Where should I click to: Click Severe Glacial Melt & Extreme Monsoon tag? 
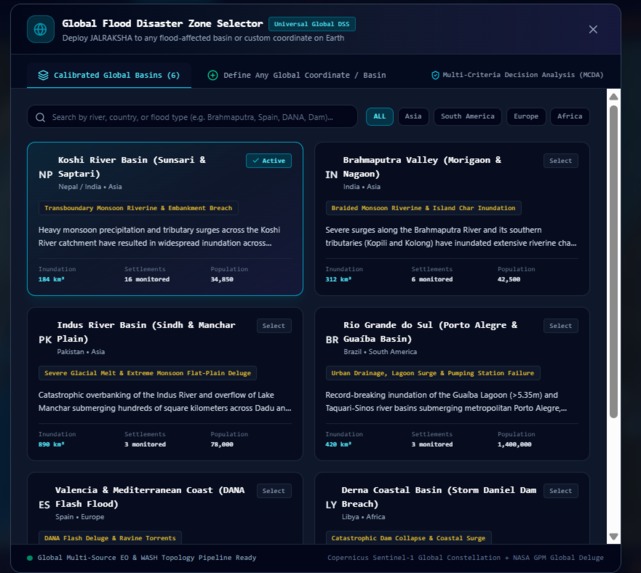[x=148, y=373]
